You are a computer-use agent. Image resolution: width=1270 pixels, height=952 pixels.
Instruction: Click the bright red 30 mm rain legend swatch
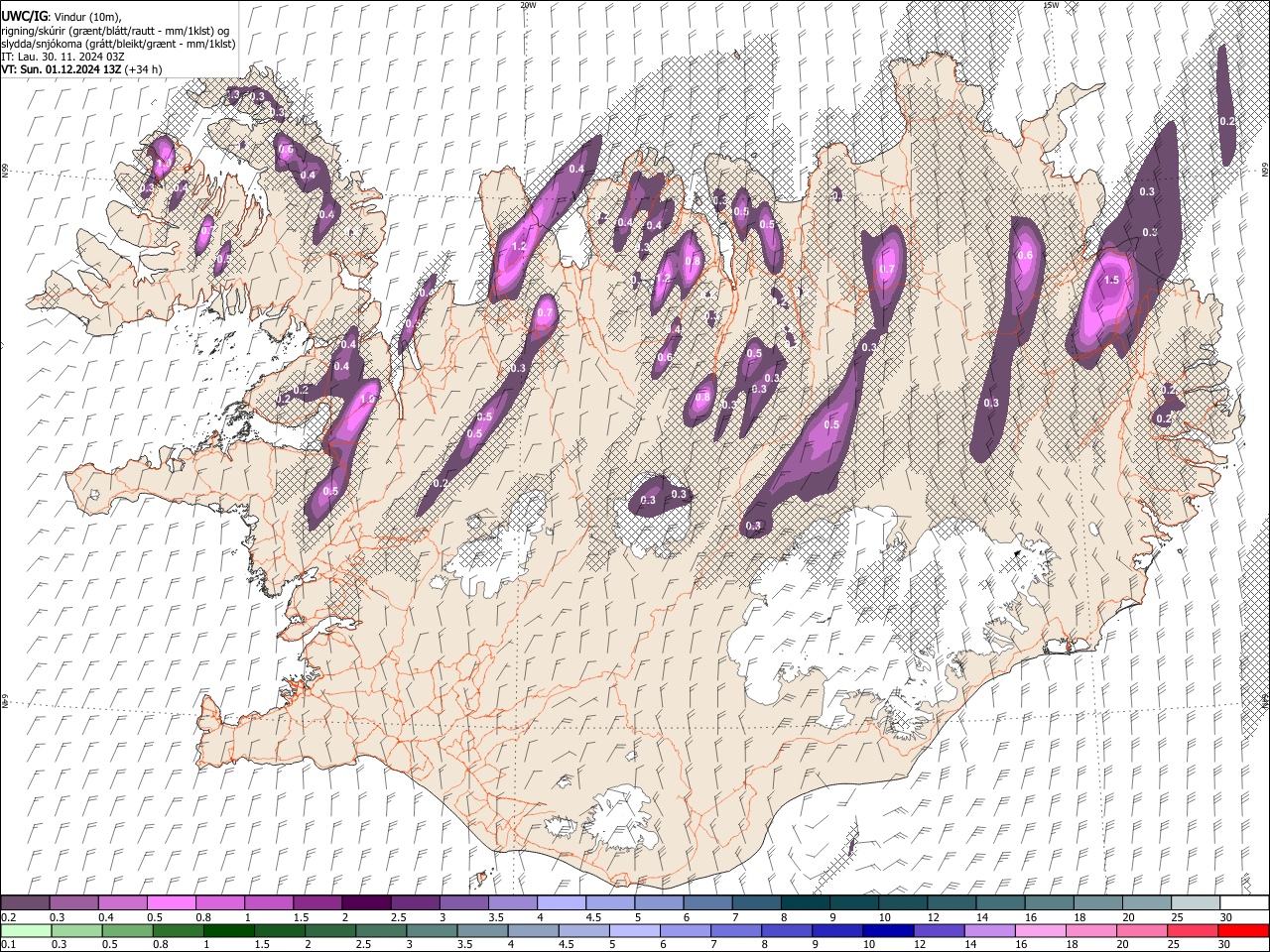[x=1242, y=930]
